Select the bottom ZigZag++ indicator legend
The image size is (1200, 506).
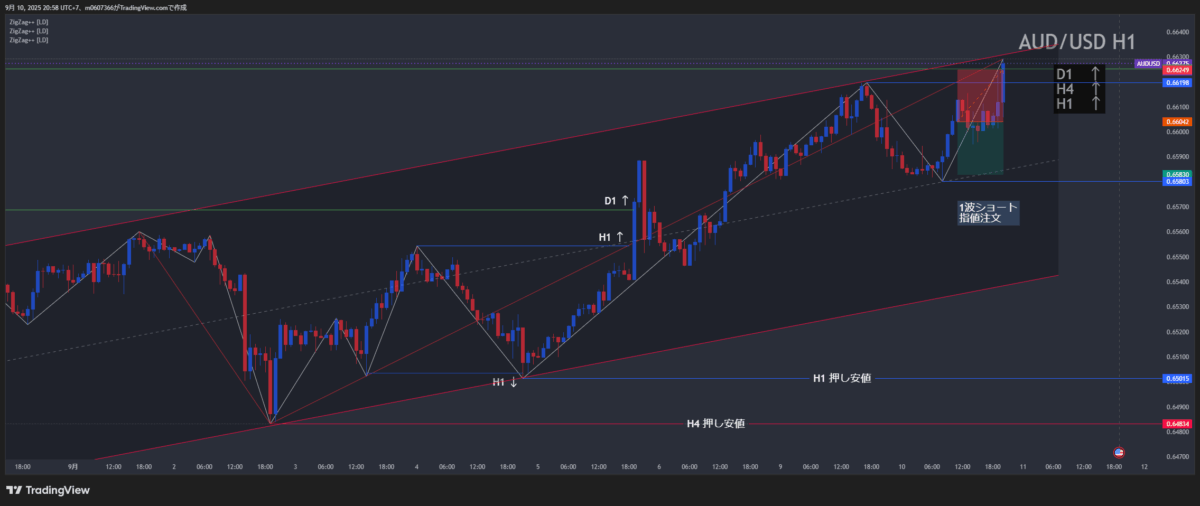(x=28, y=40)
